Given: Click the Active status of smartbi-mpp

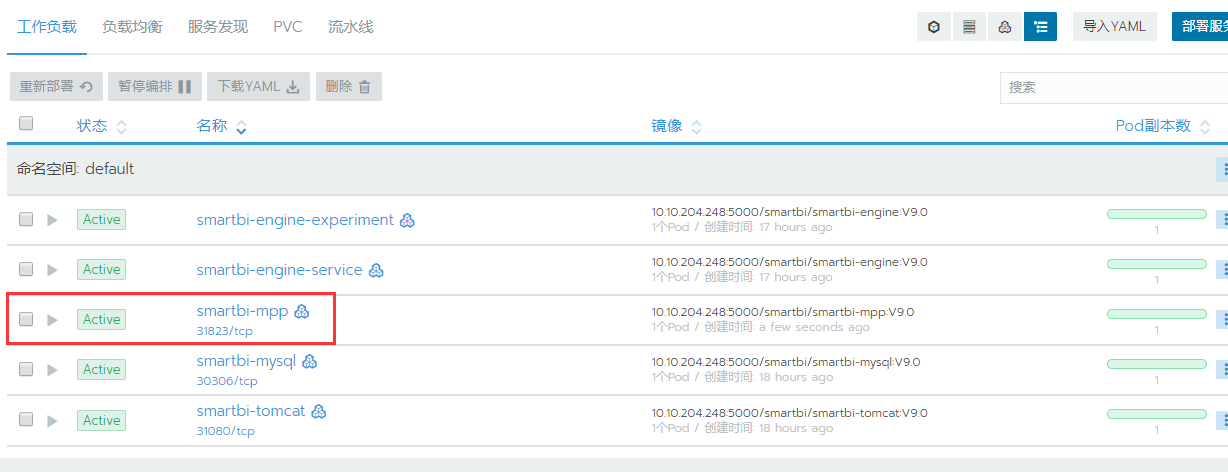Looking at the screenshot, I should point(101,319).
